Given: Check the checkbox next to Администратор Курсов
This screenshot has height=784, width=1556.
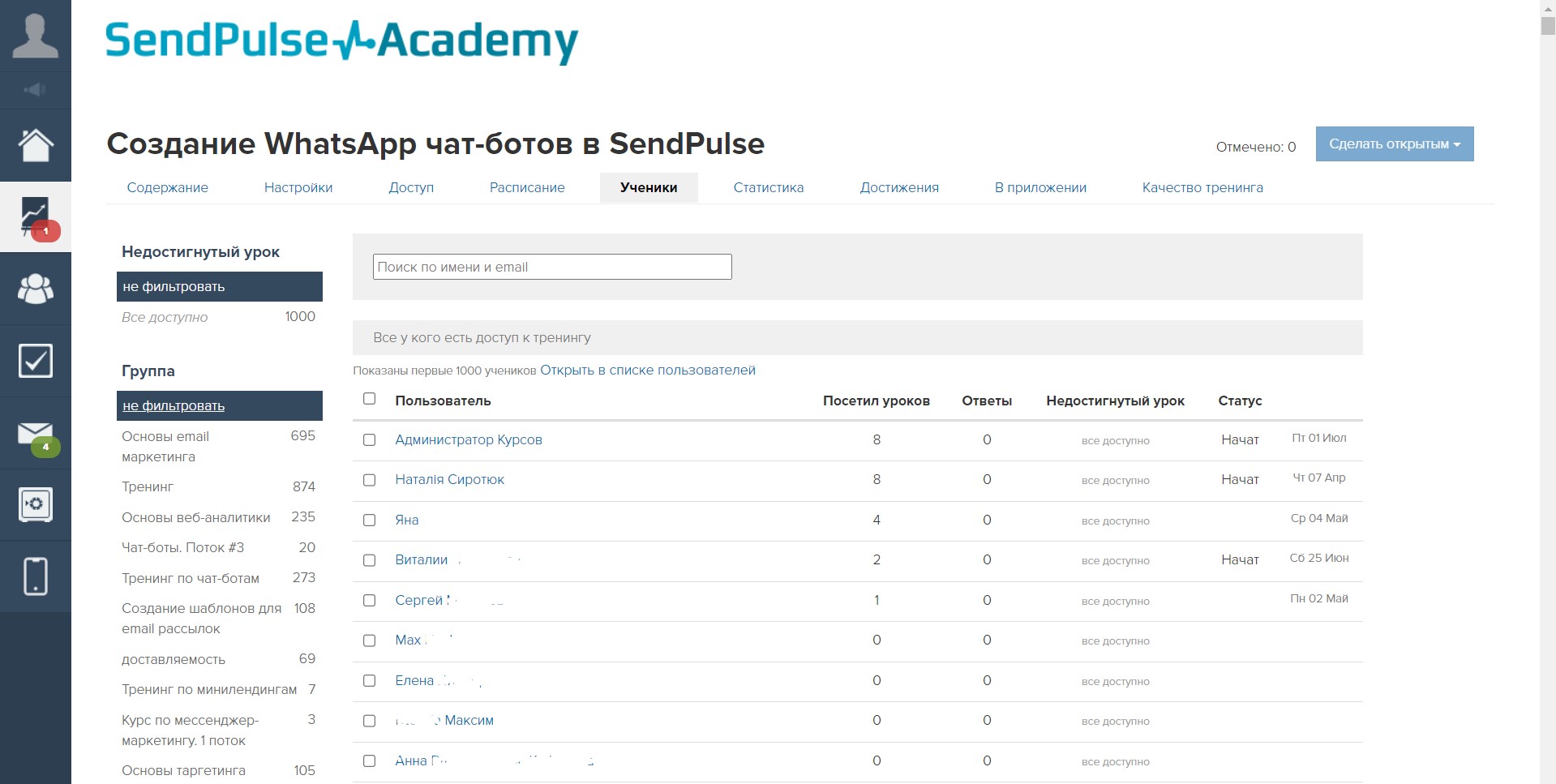Looking at the screenshot, I should click(369, 440).
